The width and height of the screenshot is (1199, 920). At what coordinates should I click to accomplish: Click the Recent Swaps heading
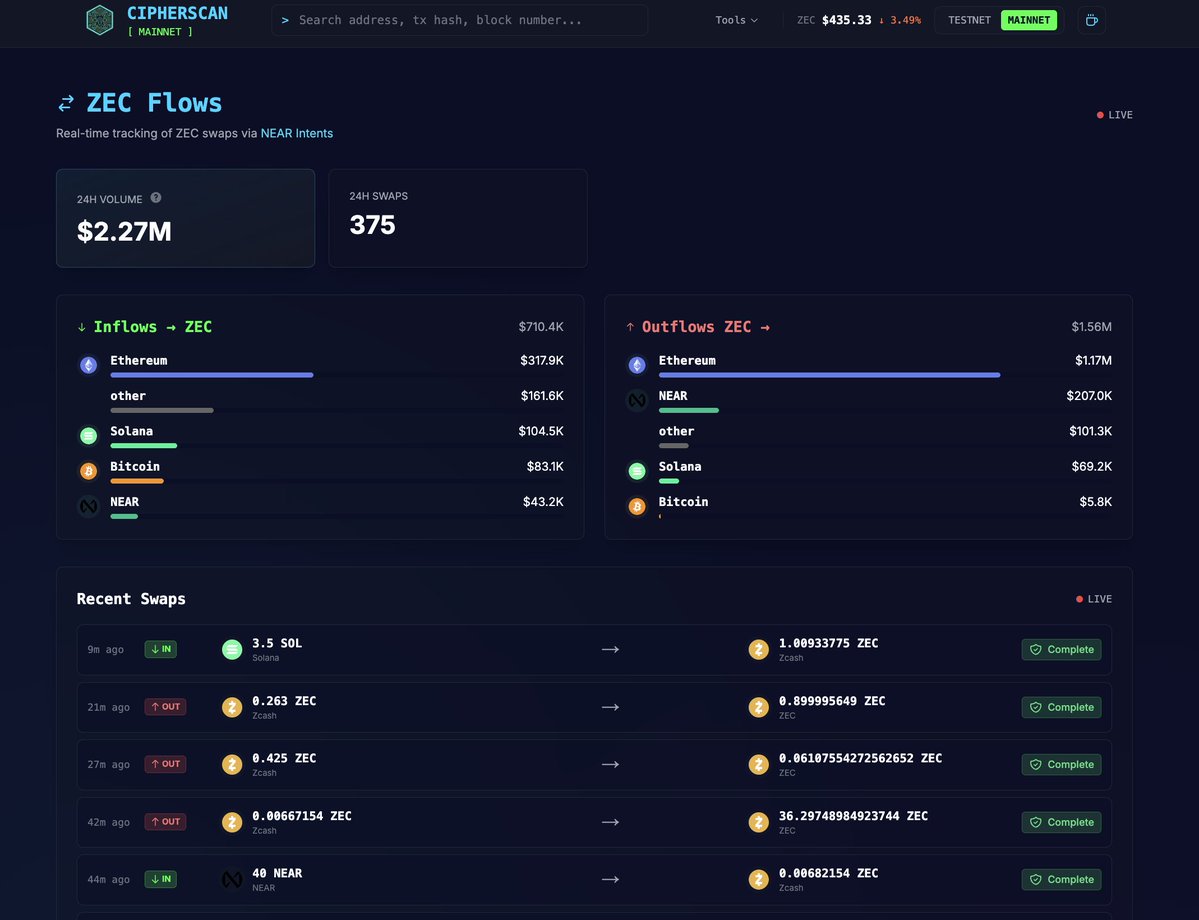(x=131, y=599)
